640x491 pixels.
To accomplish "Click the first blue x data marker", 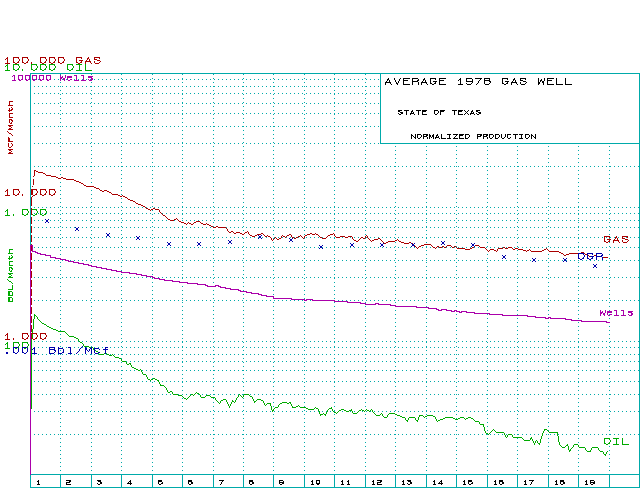I will [x=46, y=221].
